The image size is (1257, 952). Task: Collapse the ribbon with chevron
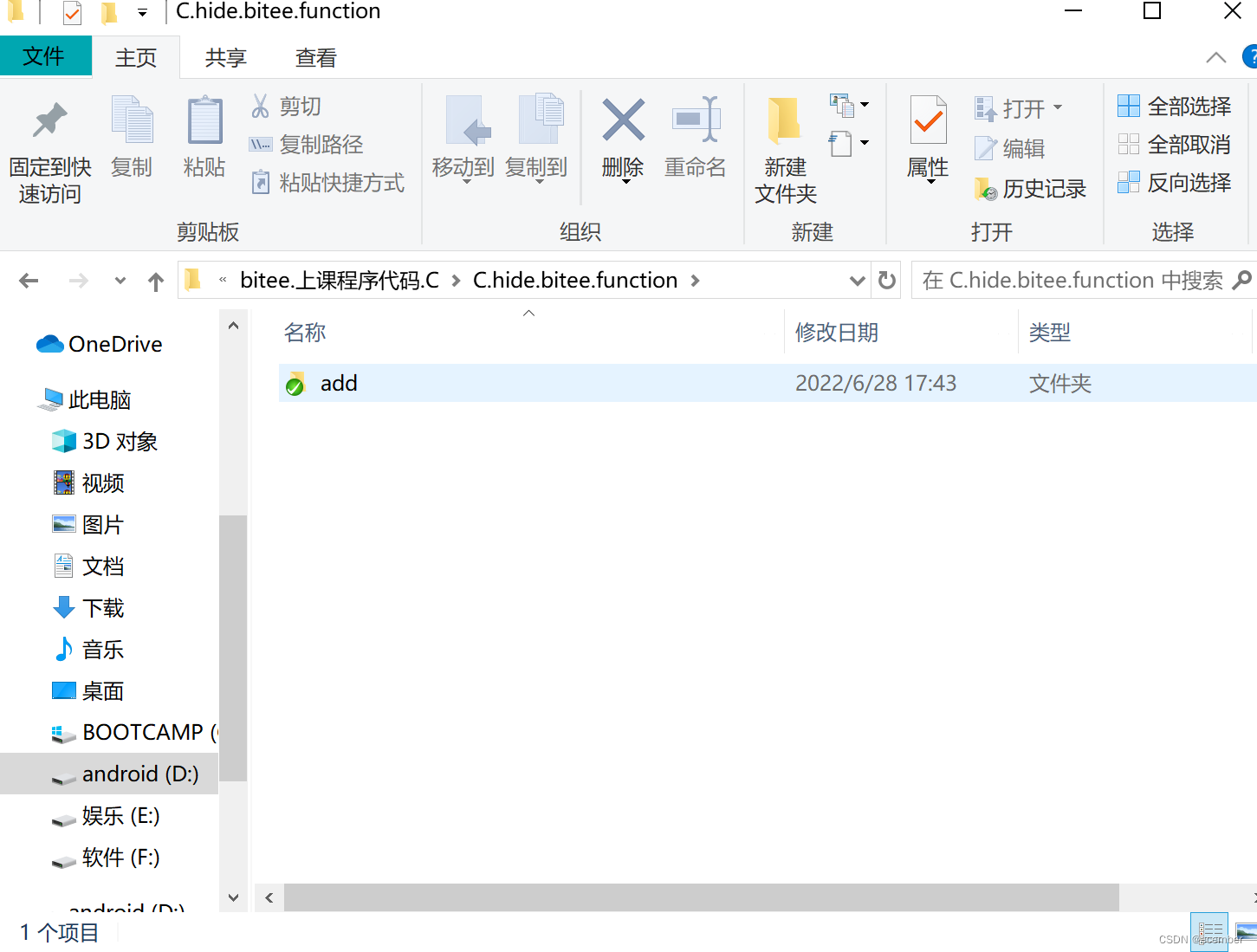pos(1216,57)
